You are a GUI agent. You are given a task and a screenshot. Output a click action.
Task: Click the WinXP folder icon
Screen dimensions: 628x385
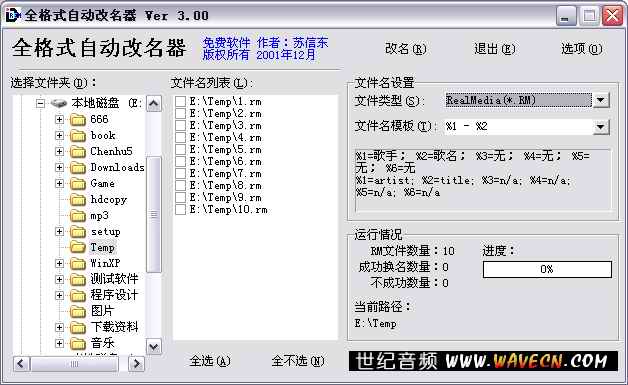(x=78, y=263)
